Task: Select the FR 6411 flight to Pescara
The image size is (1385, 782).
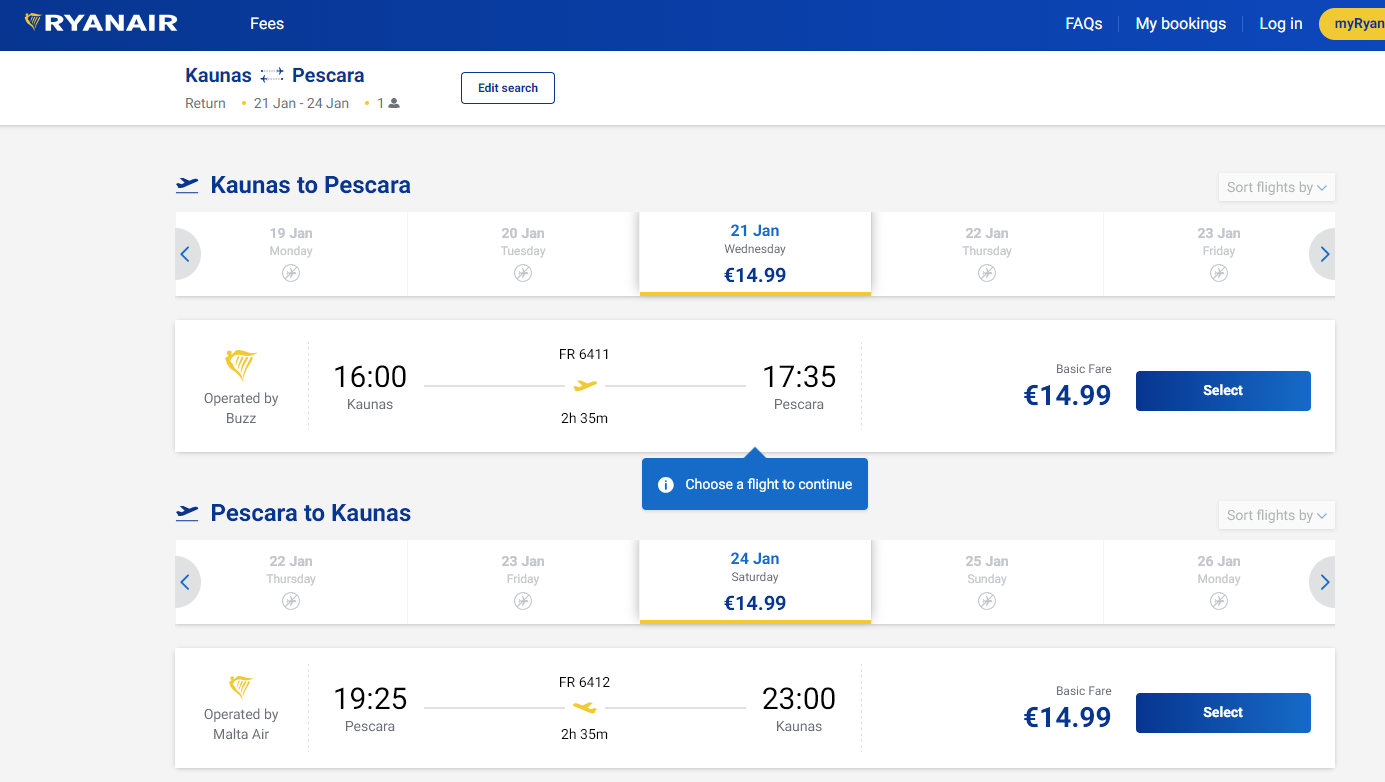Action: 1222,391
